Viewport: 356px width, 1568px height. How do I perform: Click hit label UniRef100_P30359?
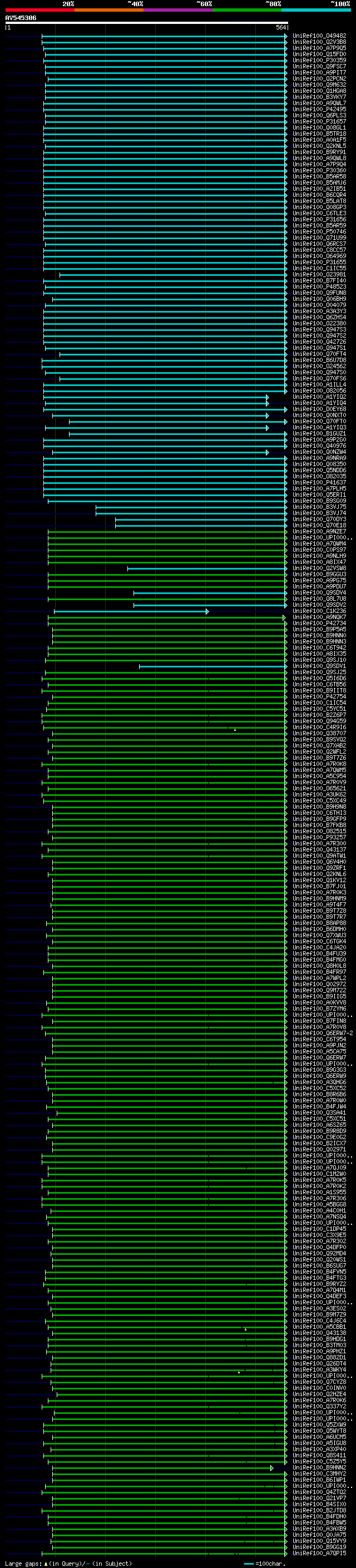point(319,60)
